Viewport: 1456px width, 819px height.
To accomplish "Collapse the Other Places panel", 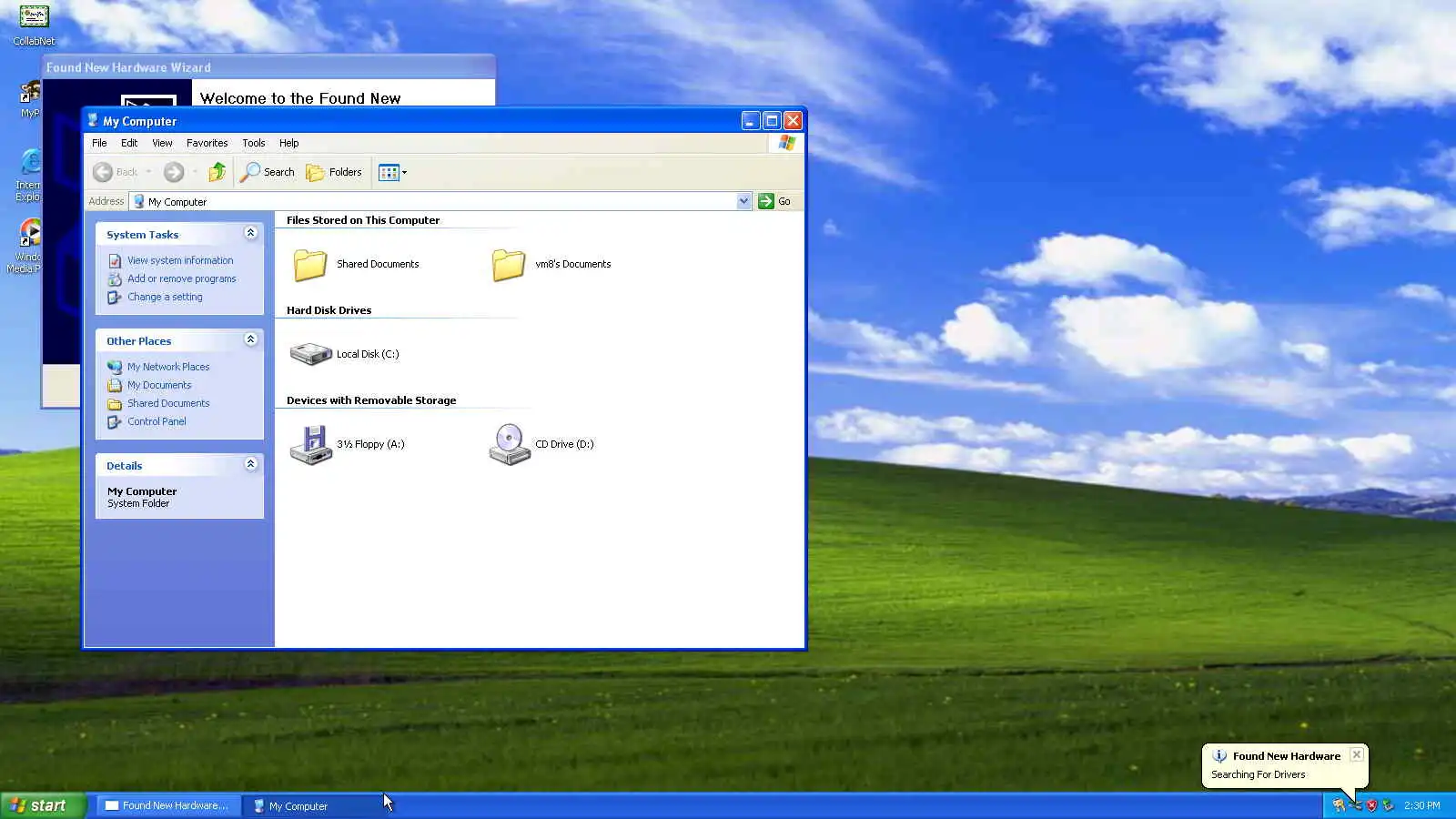I will (250, 340).
